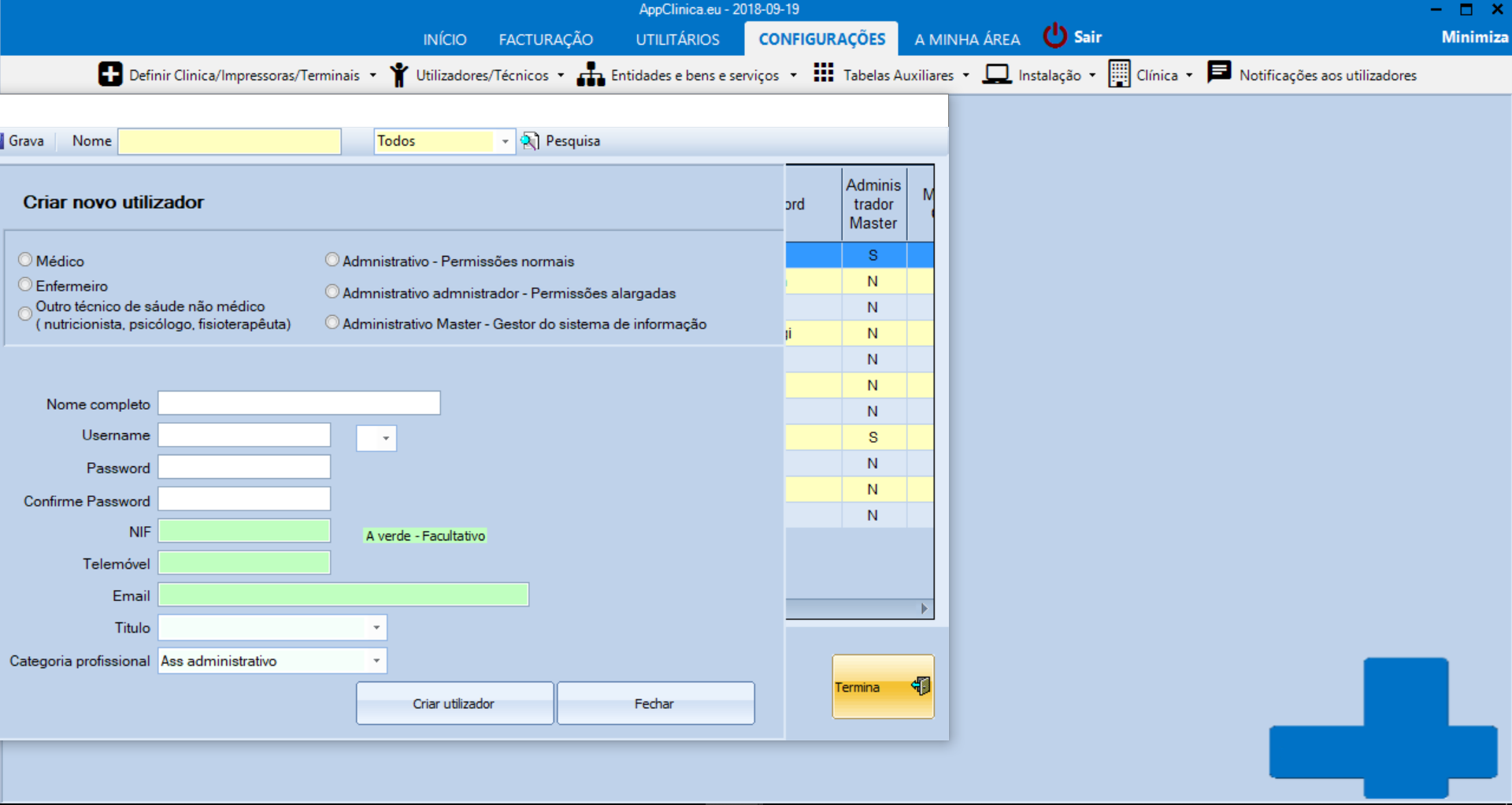Click the Termina button label
Viewport: 1512px width, 805px height.
857,688
